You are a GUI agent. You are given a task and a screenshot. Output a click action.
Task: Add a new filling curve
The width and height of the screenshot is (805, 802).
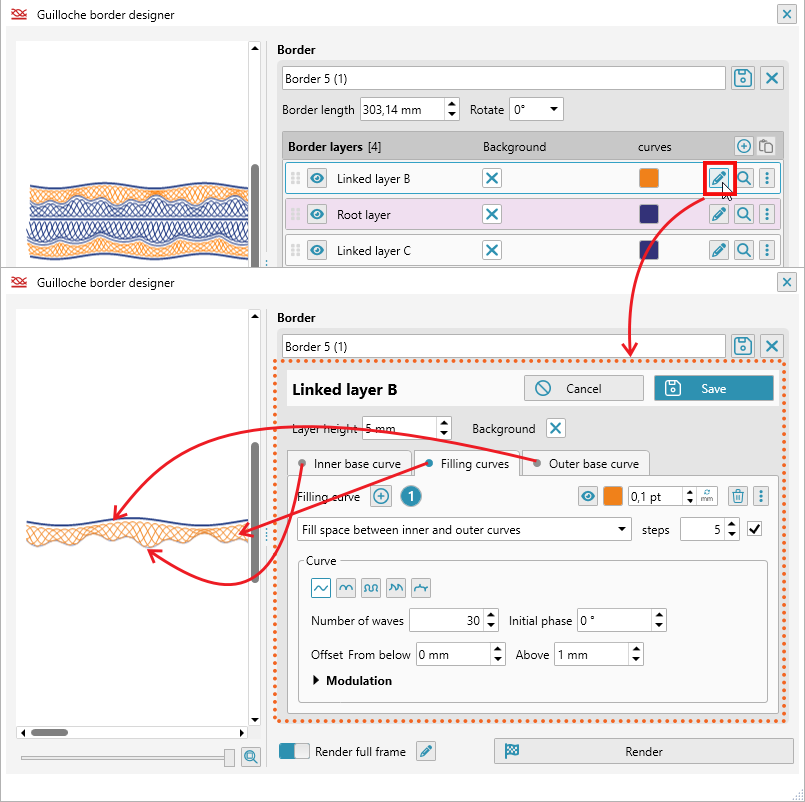(381, 496)
